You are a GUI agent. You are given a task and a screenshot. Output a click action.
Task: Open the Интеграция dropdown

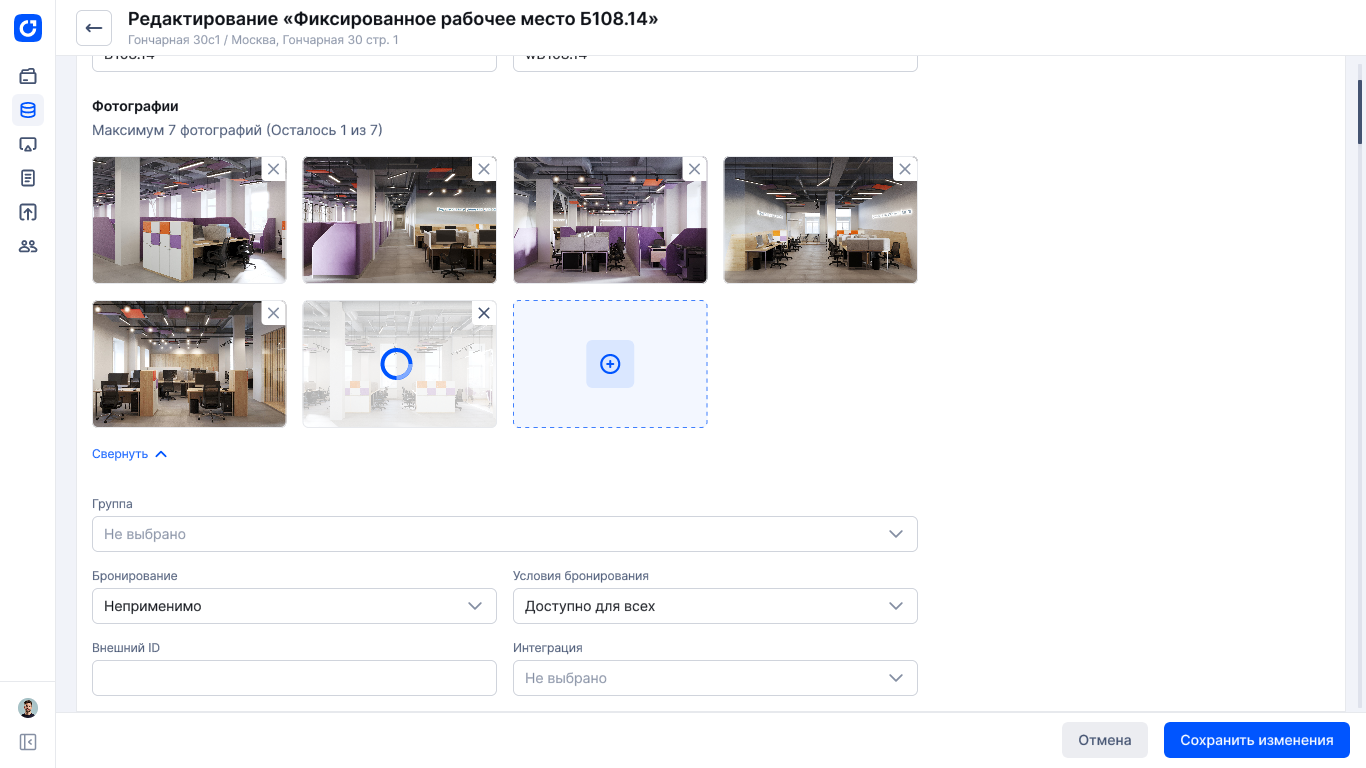coord(715,678)
